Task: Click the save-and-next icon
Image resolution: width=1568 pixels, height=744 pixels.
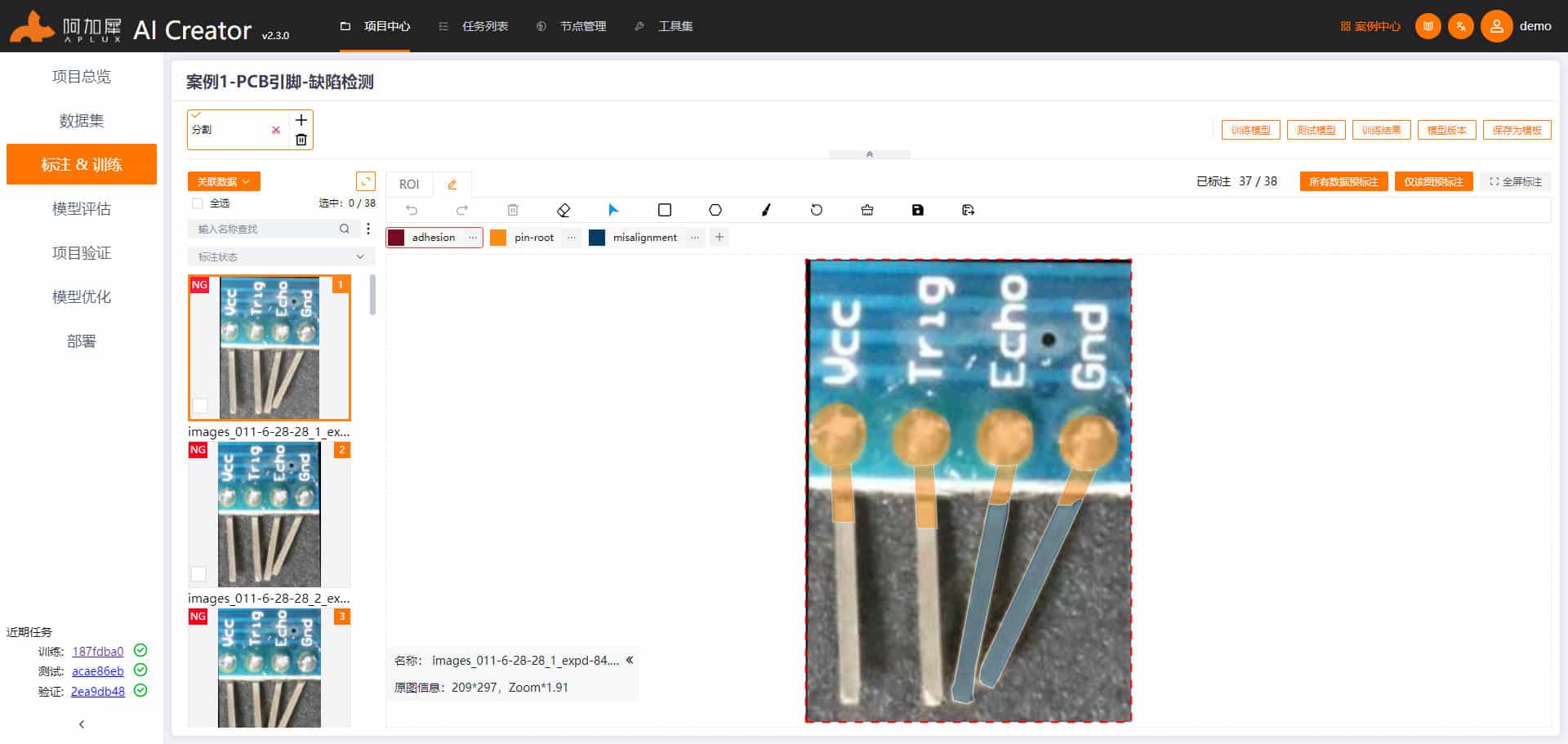Action: coord(969,210)
